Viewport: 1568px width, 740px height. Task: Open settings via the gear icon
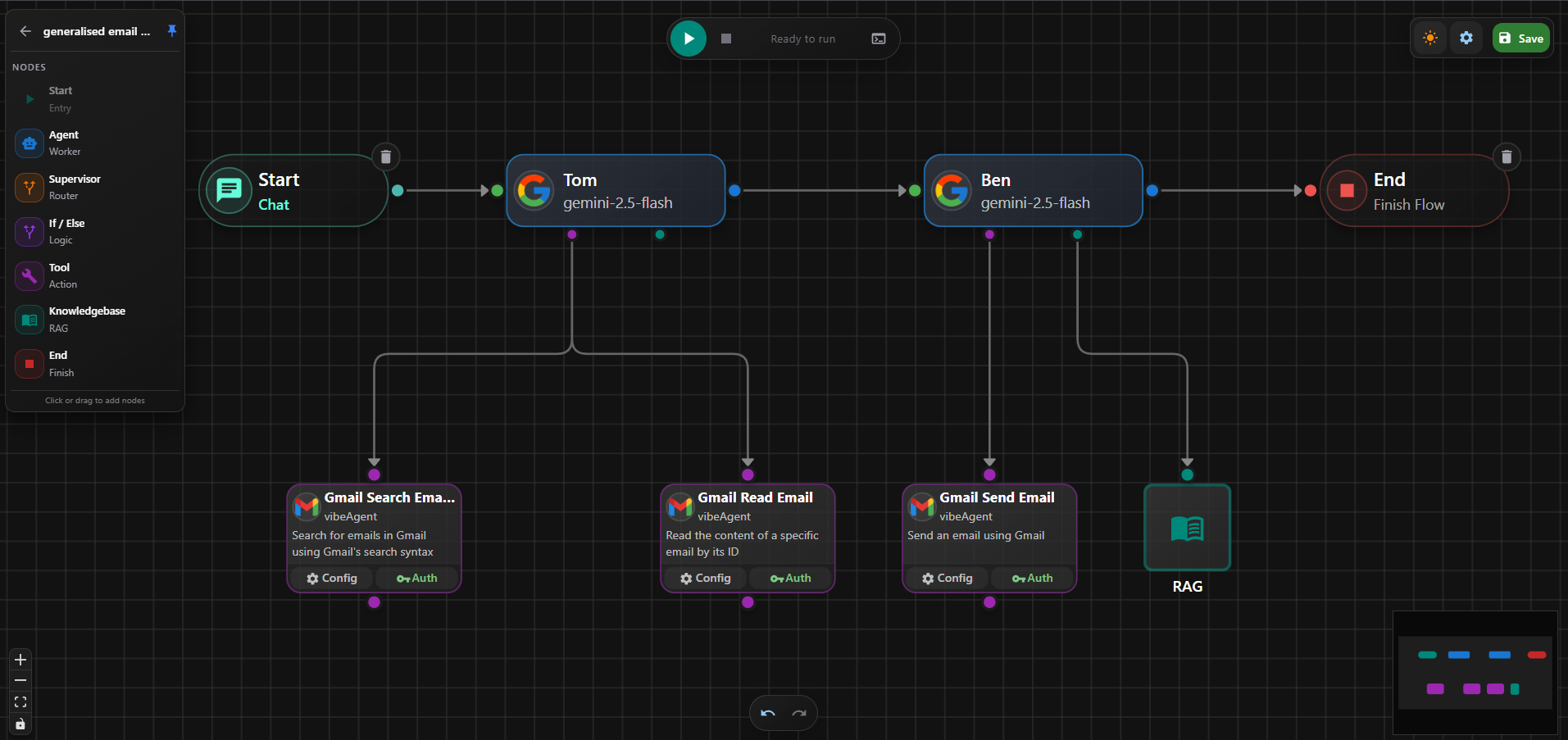(x=1466, y=38)
